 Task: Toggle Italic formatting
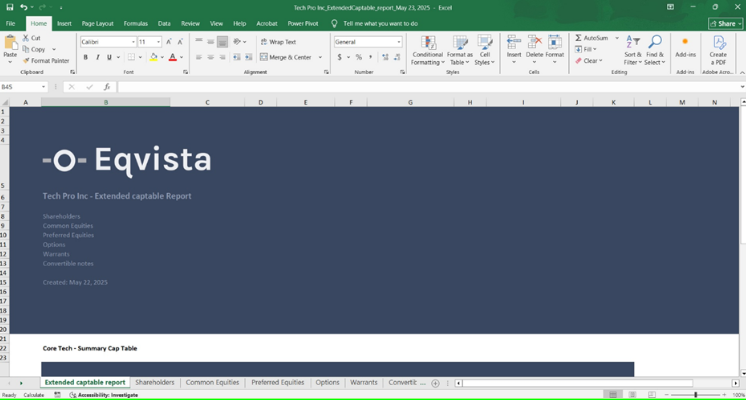pyautogui.click(x=98, y=57)
